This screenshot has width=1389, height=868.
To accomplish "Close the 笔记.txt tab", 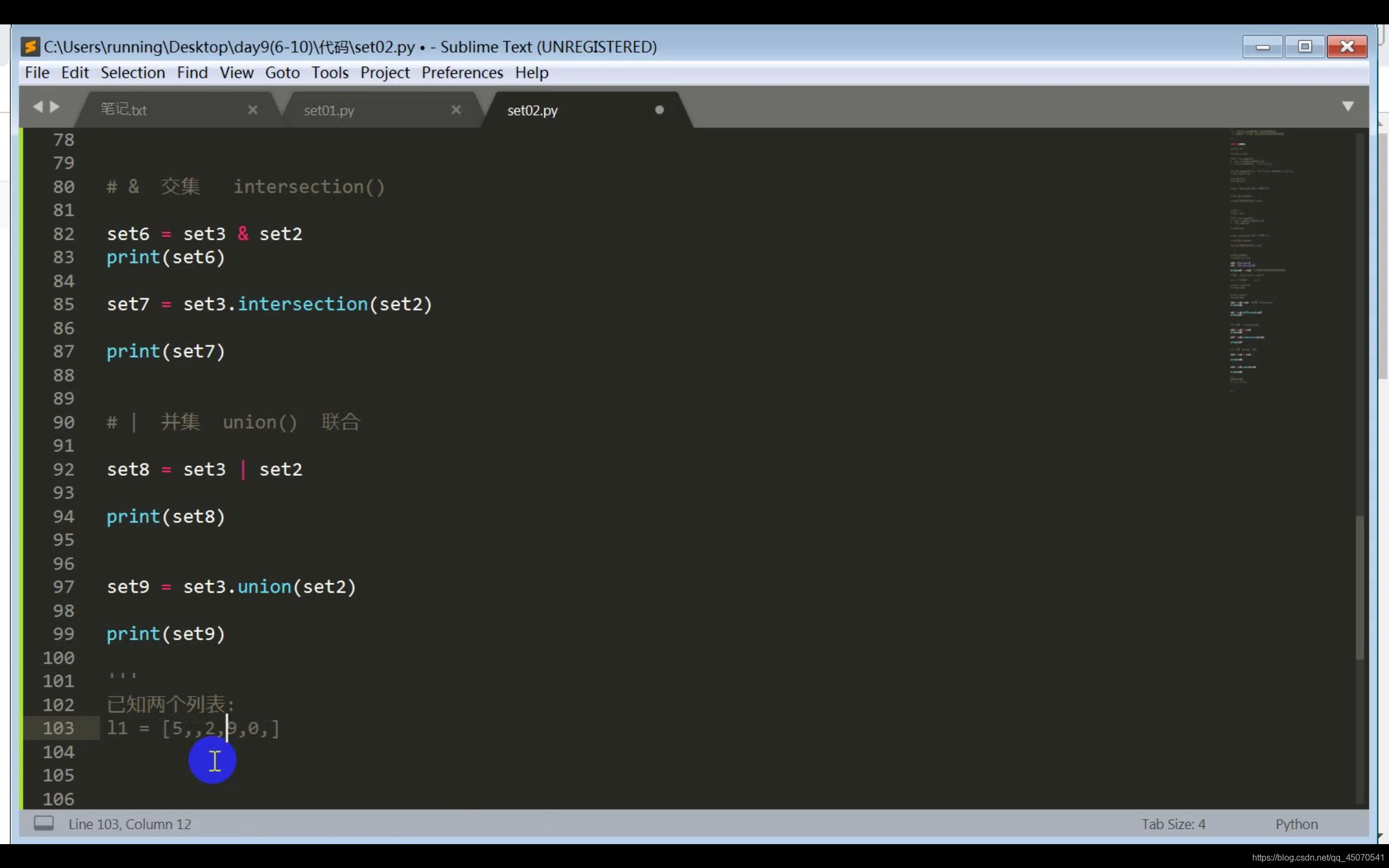I will pyautogui.click(x=252, y=110).
